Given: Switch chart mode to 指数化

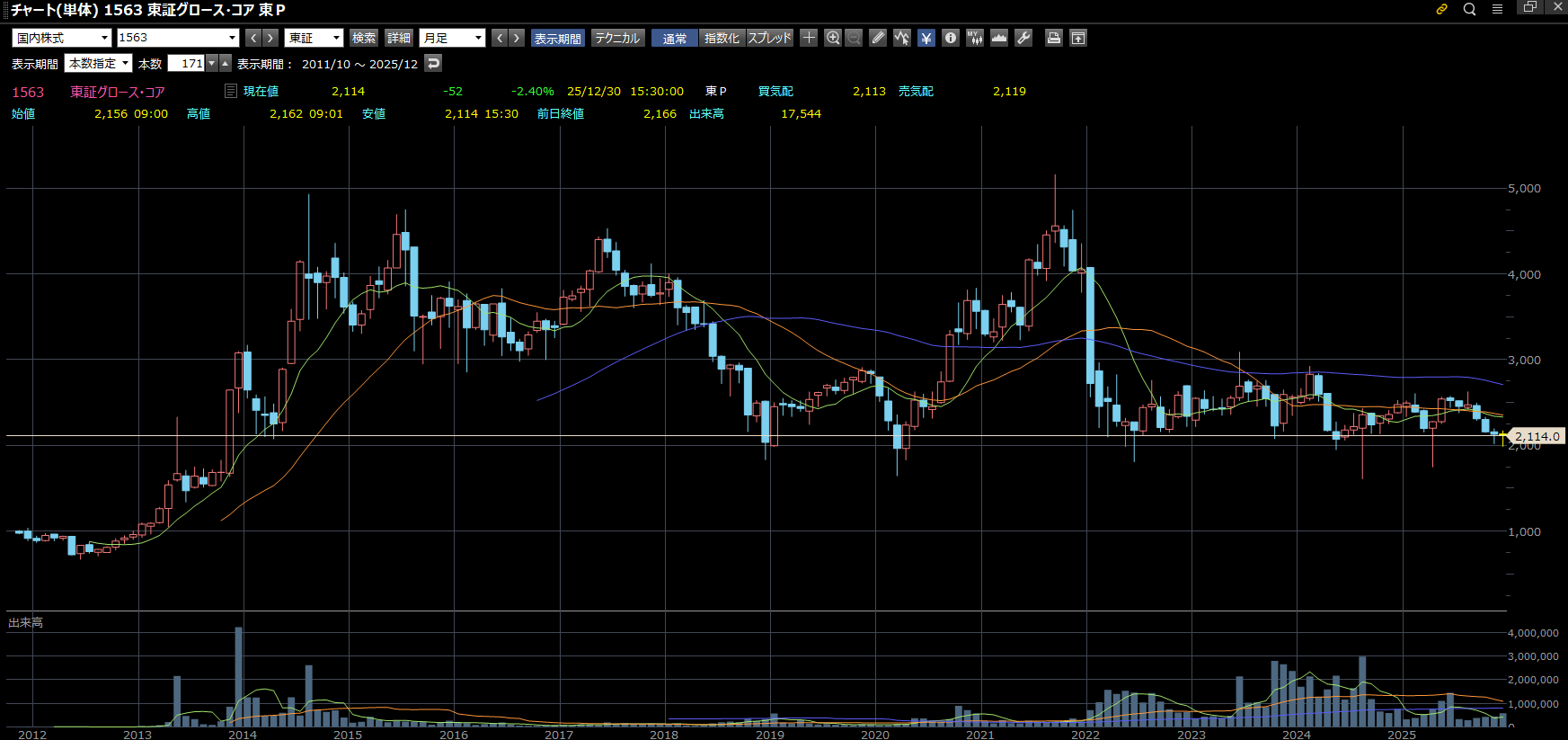Looking at the screenshot, I should pos(721,38).
